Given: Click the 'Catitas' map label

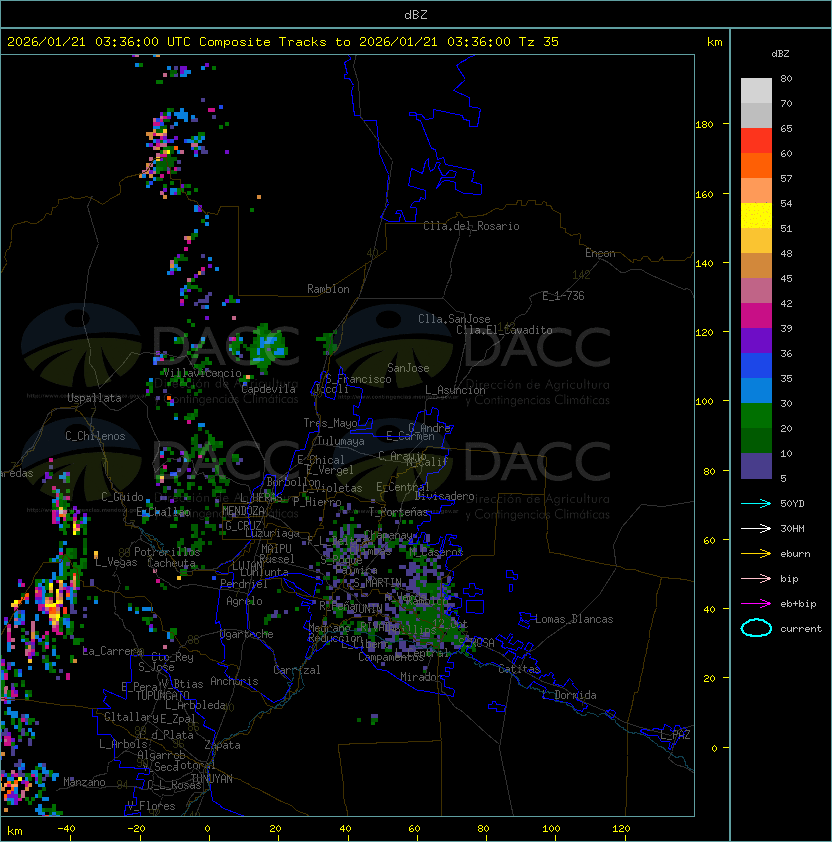Looking at the screenshot, I should pos(519,669).
